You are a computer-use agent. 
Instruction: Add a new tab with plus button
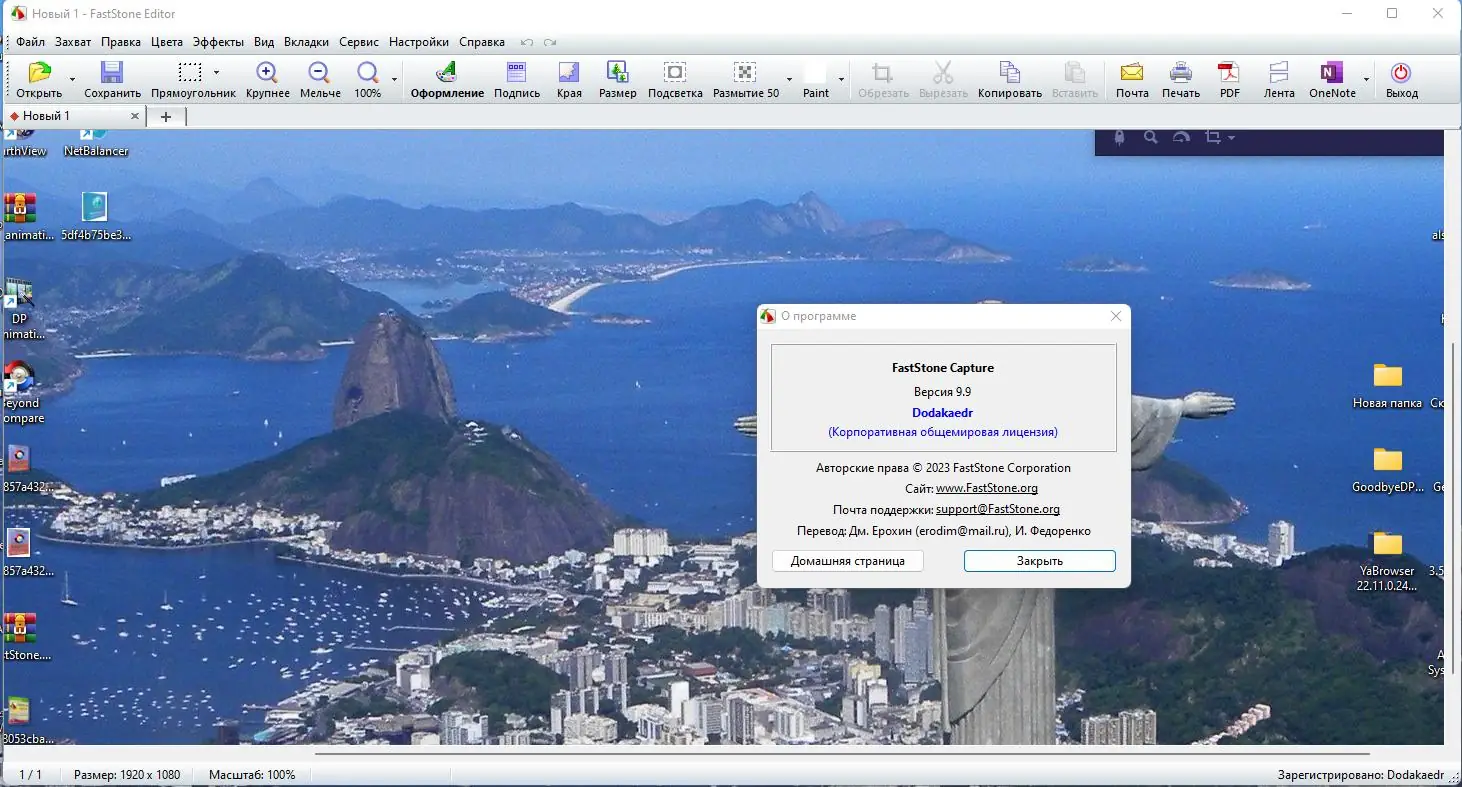166,116
